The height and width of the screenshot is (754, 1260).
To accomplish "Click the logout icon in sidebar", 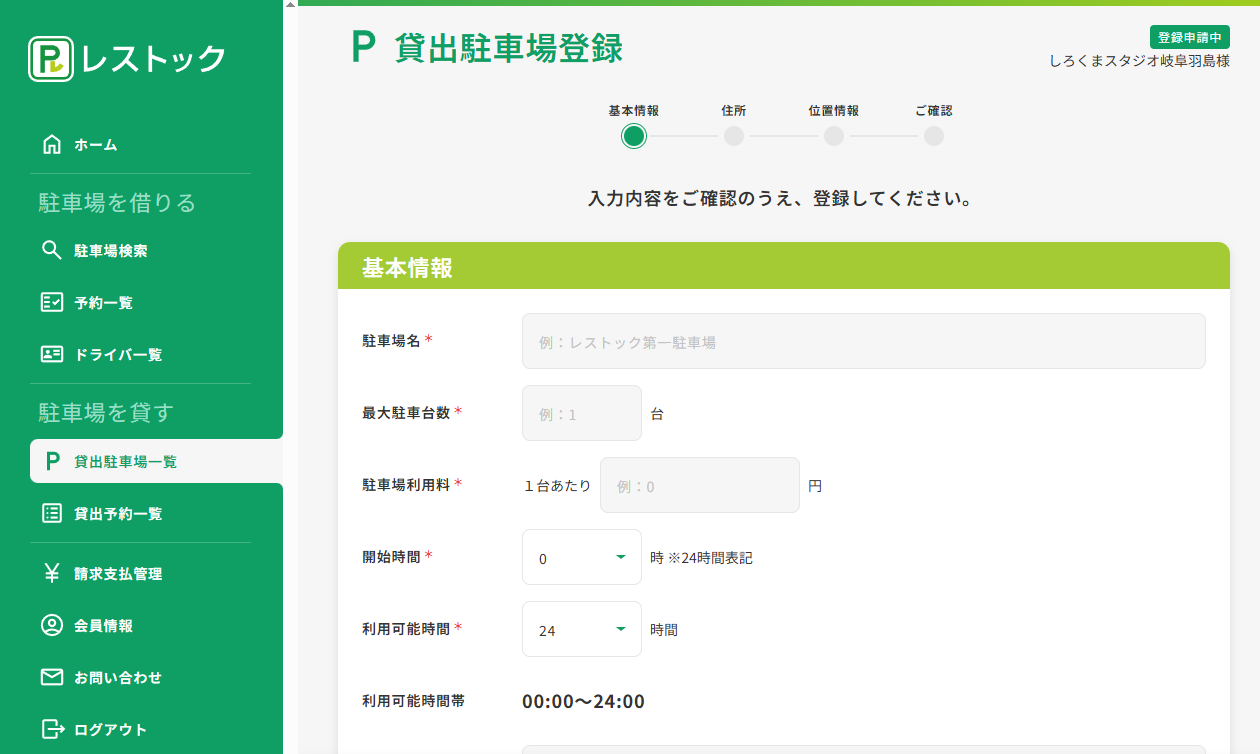I will [52, 729].
